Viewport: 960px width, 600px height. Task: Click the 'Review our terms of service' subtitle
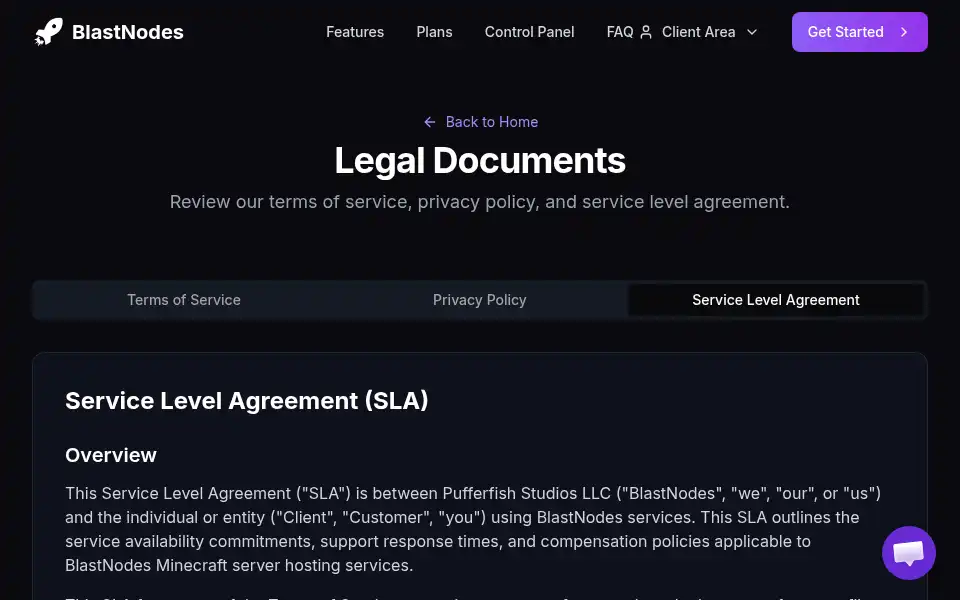click(x=480, y=202)
